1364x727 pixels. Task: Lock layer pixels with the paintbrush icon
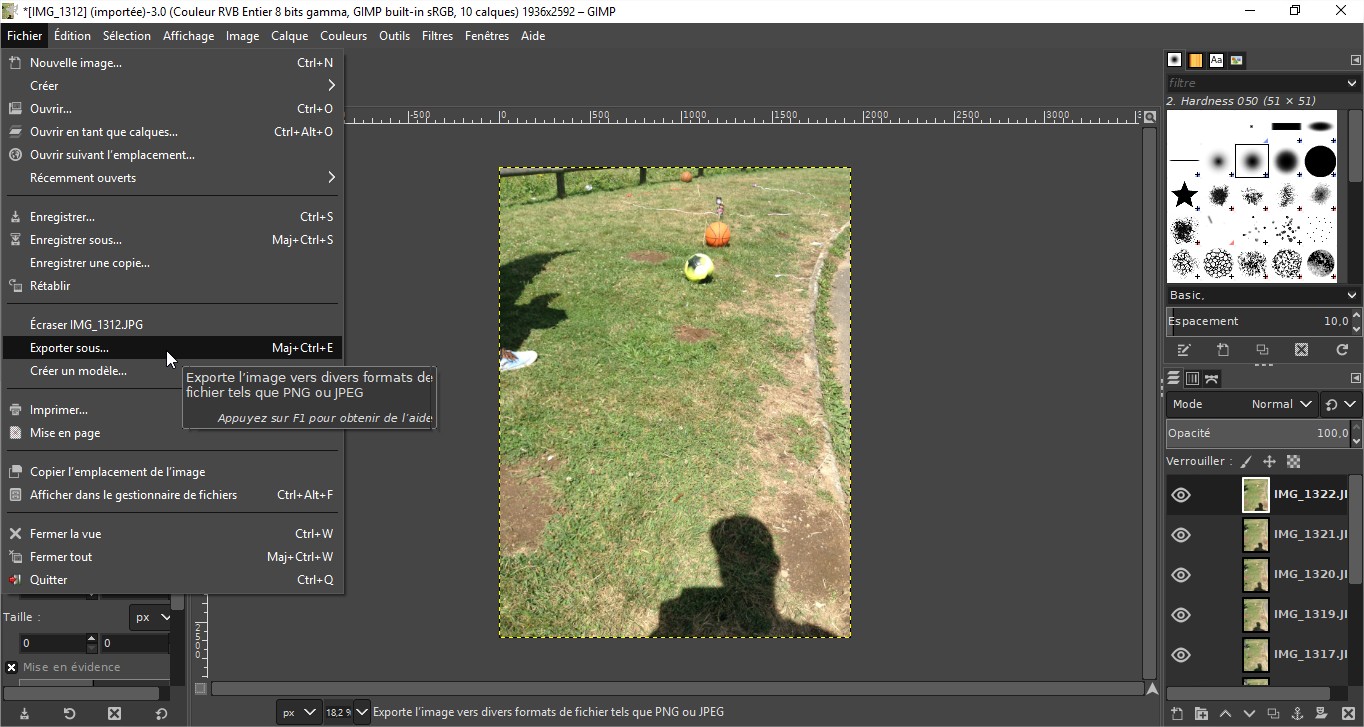point(1246,462)
